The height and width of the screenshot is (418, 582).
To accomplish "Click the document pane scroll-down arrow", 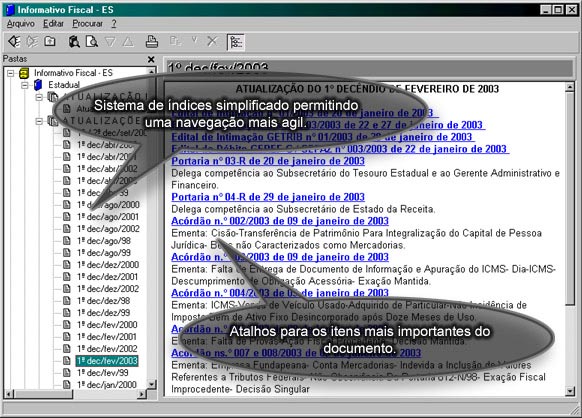I will [570, 391].
